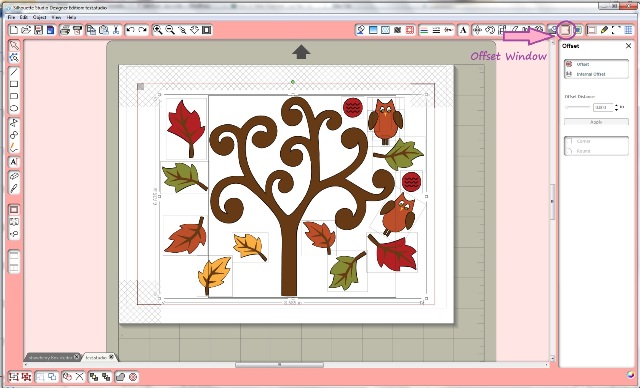Select the Freehand pencil tool

(14, 147)
